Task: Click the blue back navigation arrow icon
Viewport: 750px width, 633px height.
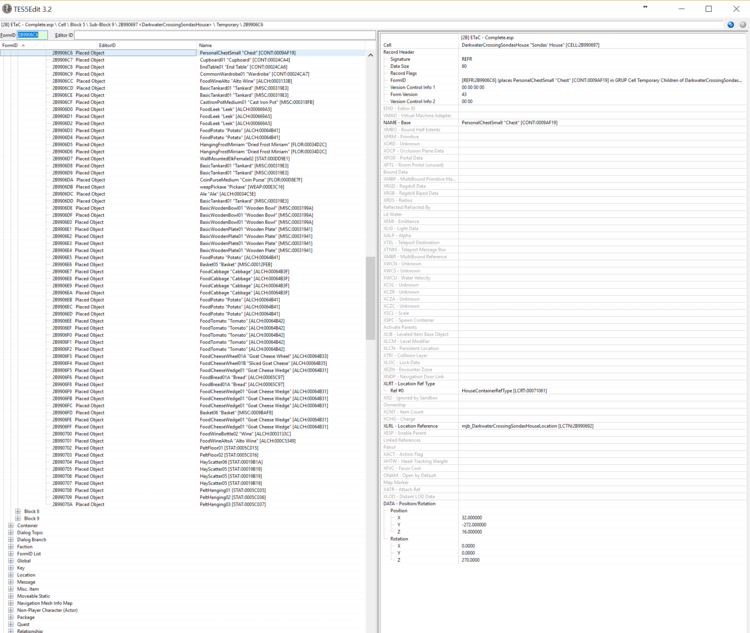Action: 730,25
